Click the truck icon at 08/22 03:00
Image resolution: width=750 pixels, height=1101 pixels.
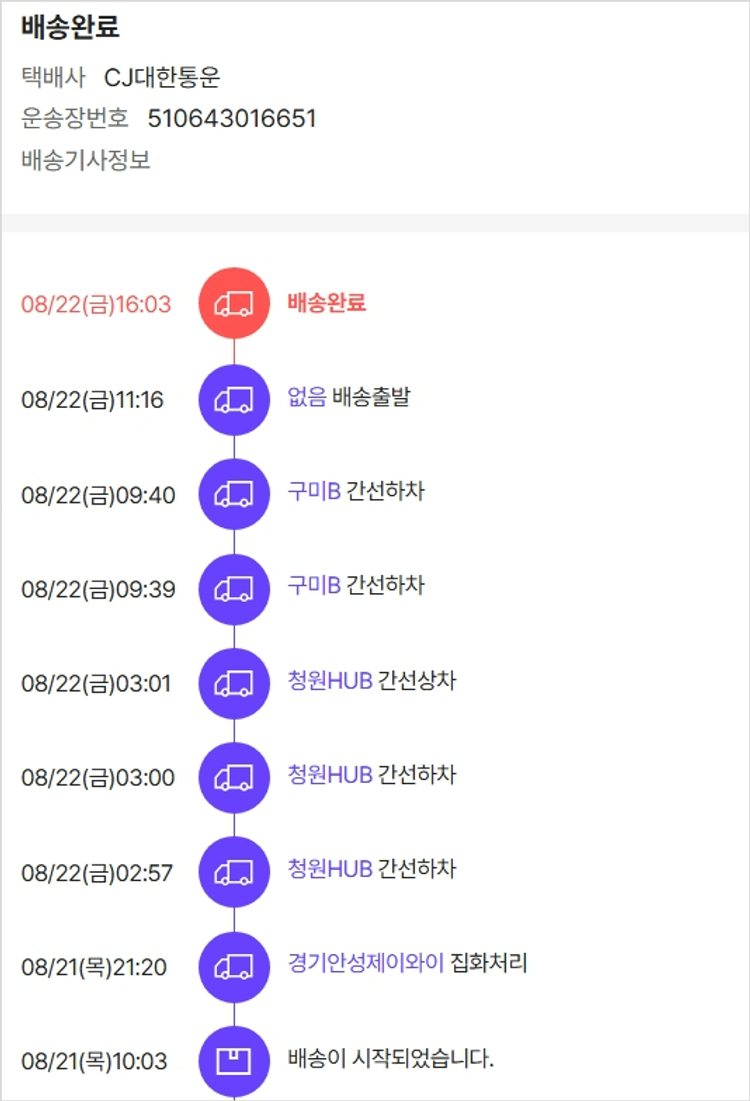234,777
